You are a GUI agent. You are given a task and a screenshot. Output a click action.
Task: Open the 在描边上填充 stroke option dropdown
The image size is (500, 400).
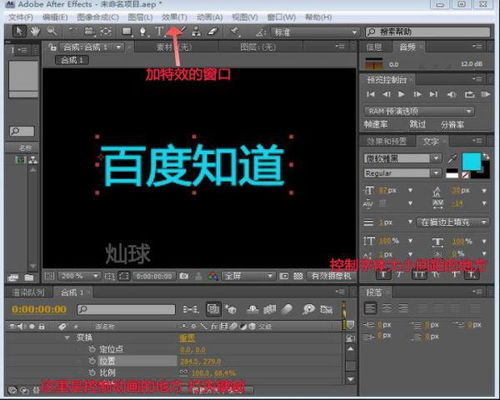coord(453,222)
